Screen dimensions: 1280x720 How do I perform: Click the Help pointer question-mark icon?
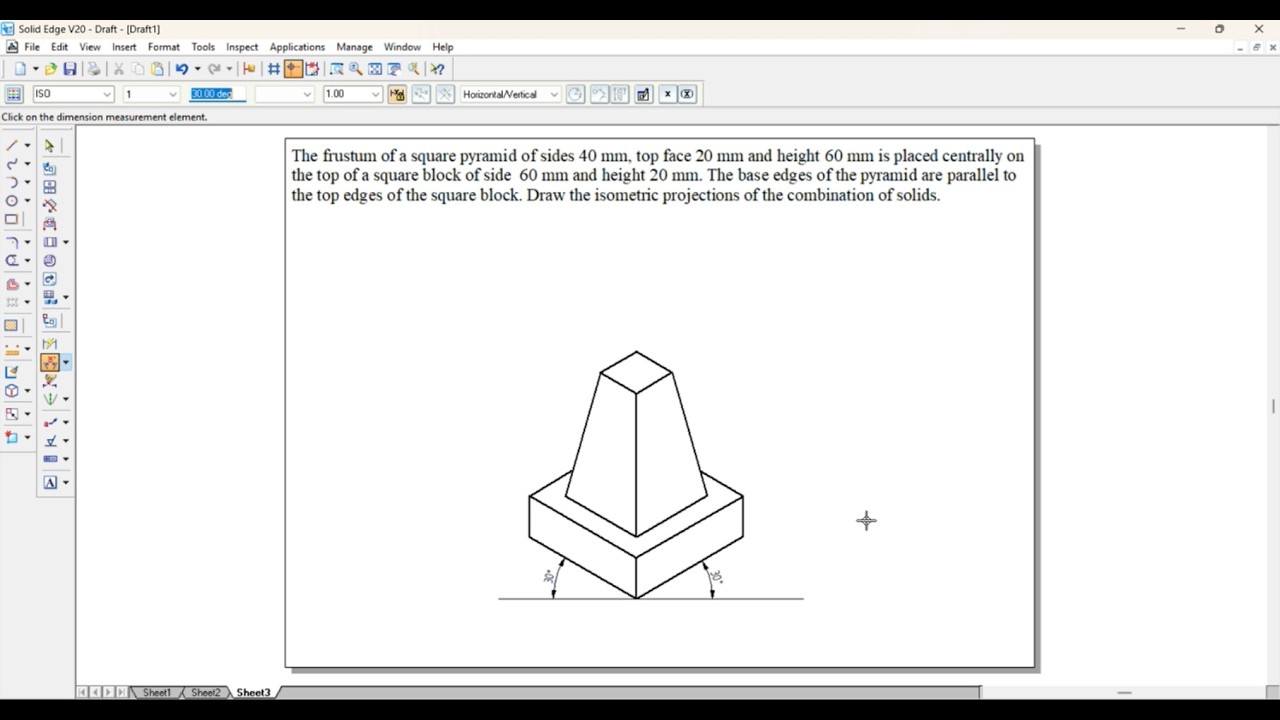tap(438, 69)
